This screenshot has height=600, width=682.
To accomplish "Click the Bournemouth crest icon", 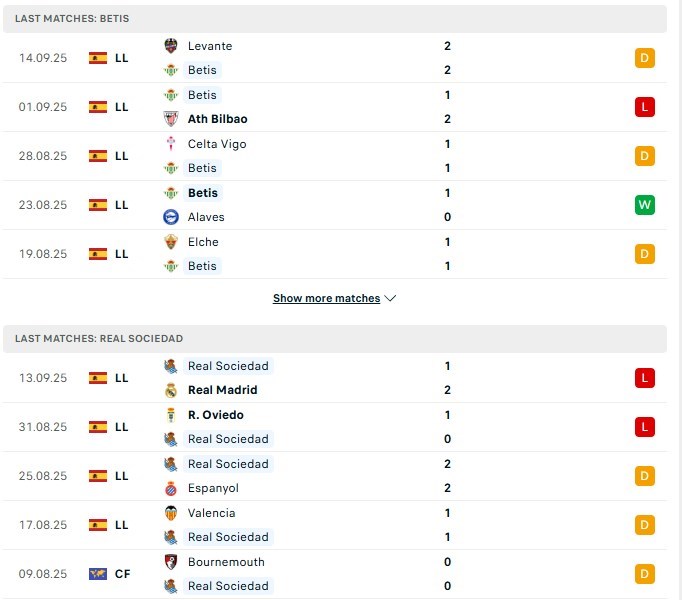I will coord(170,562).
